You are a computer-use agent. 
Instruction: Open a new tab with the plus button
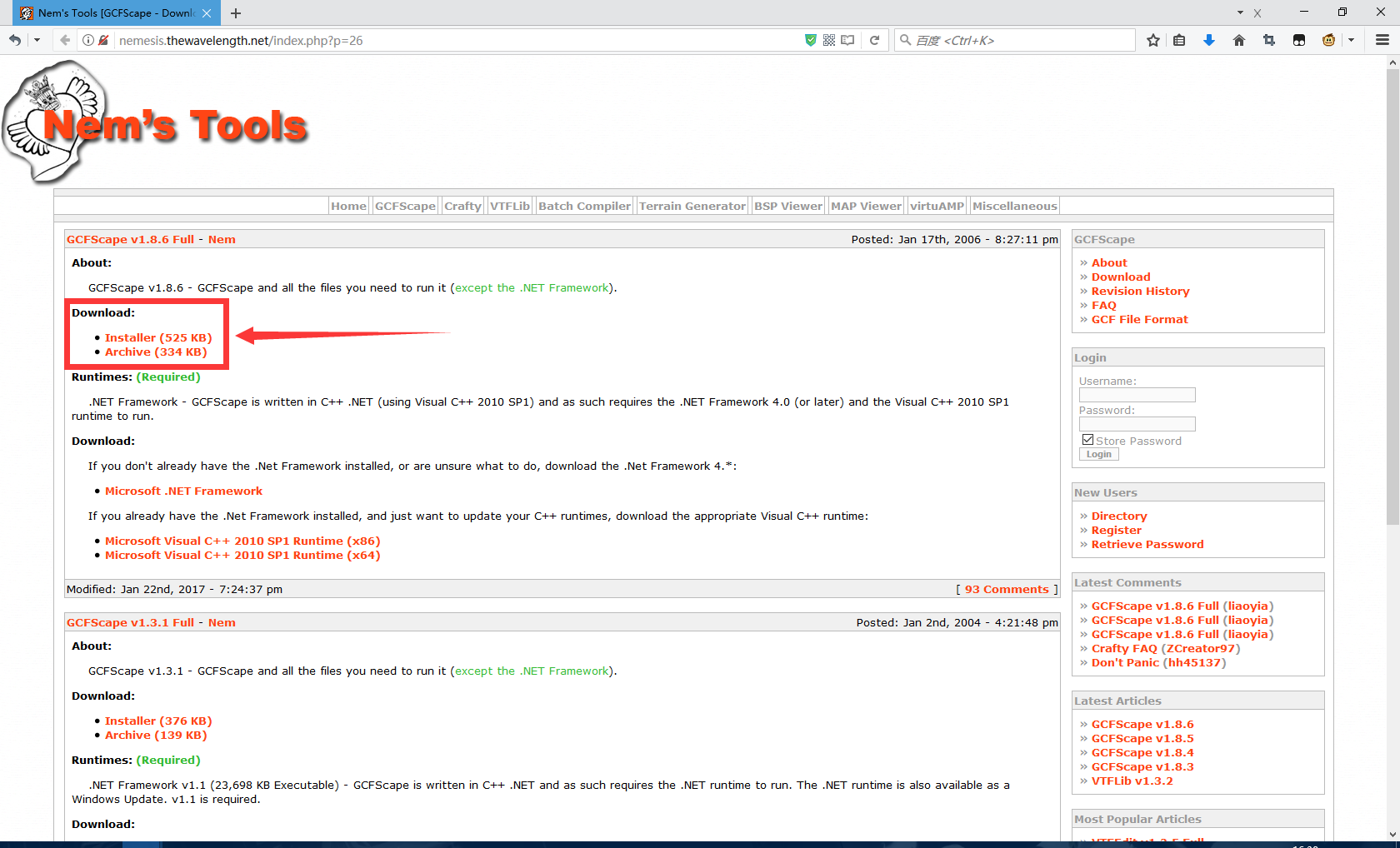pyautogui.click(x=236, y=13)
